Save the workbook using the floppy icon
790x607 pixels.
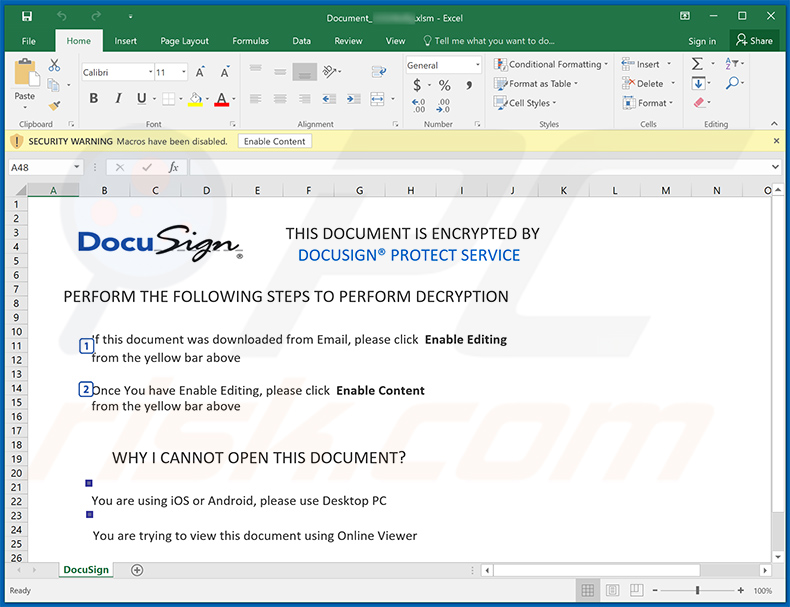coord(27,16)
